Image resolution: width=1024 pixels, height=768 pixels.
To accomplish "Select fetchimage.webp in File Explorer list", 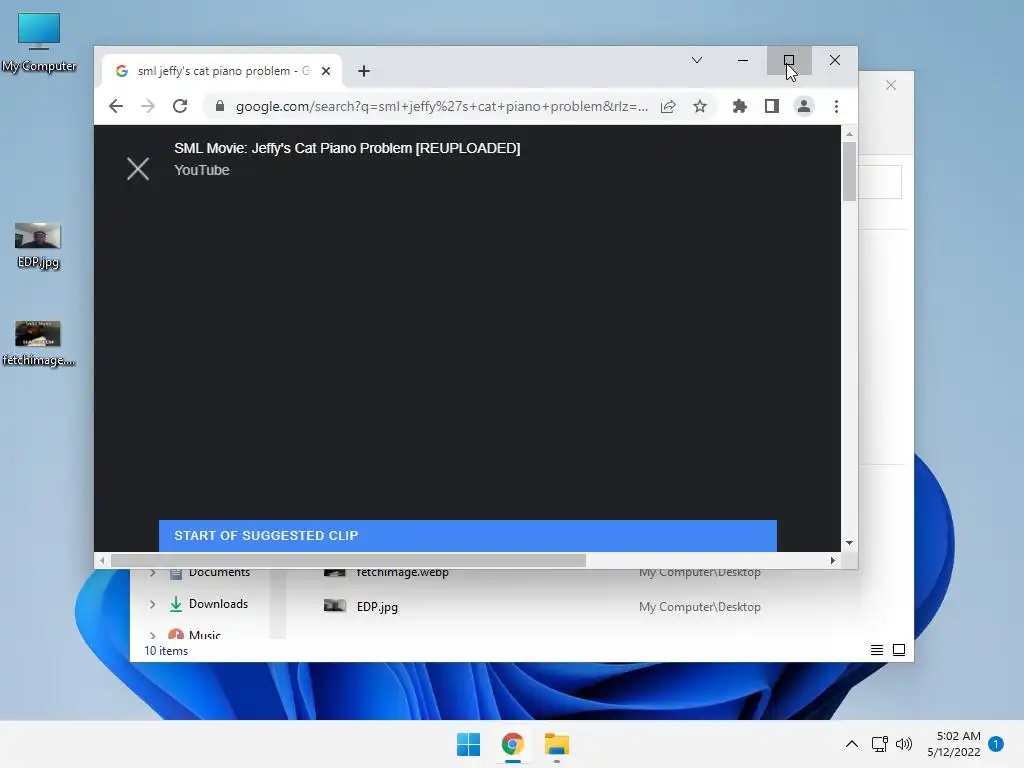I will tap(402, 572).
